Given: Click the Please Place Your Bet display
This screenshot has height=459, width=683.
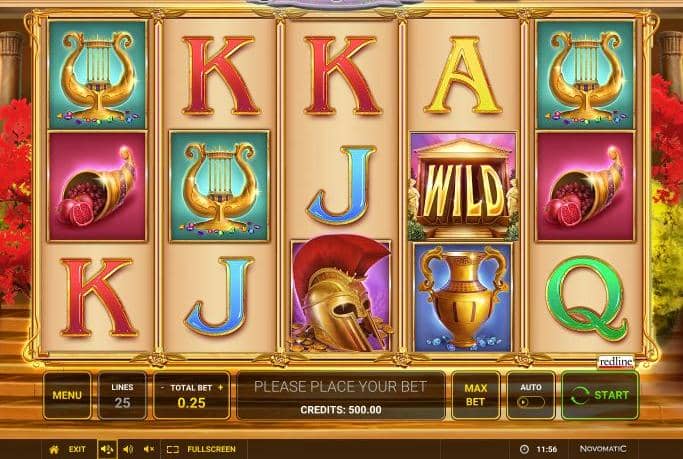Looking at the screenshot, I should tap(341, 395).
